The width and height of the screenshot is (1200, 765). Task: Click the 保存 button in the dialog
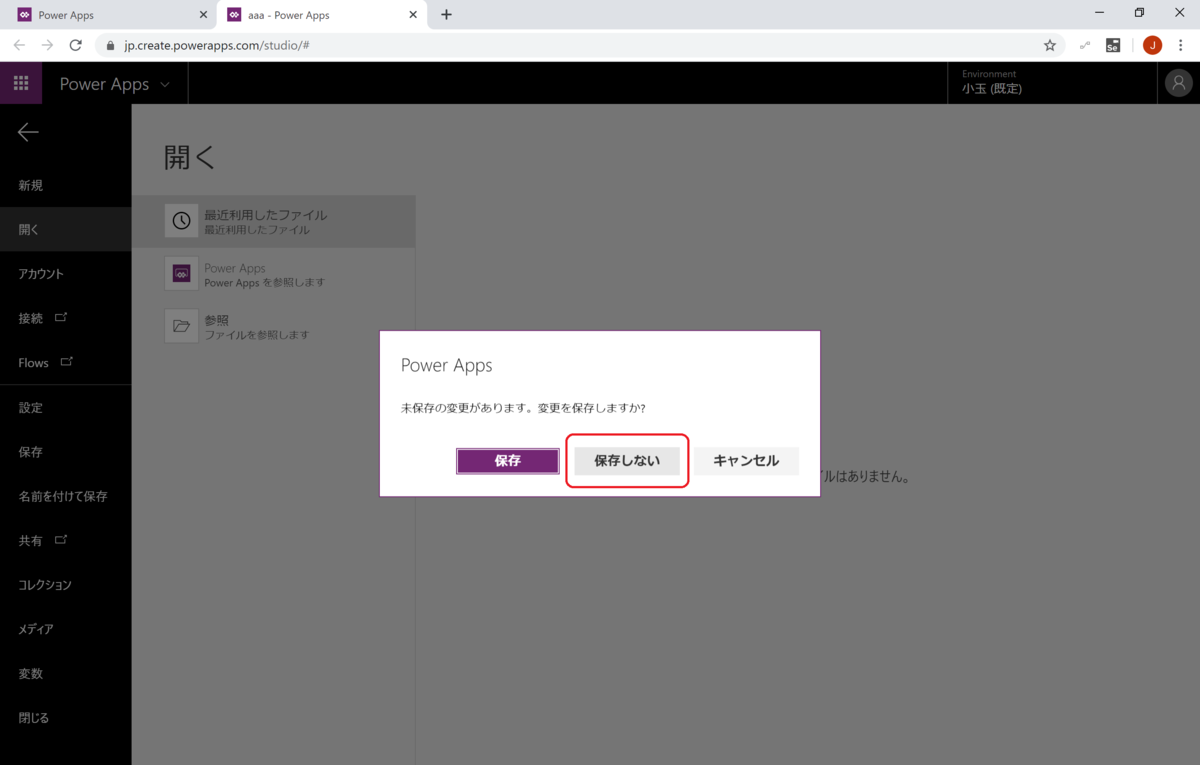click(x=508, y=461)
